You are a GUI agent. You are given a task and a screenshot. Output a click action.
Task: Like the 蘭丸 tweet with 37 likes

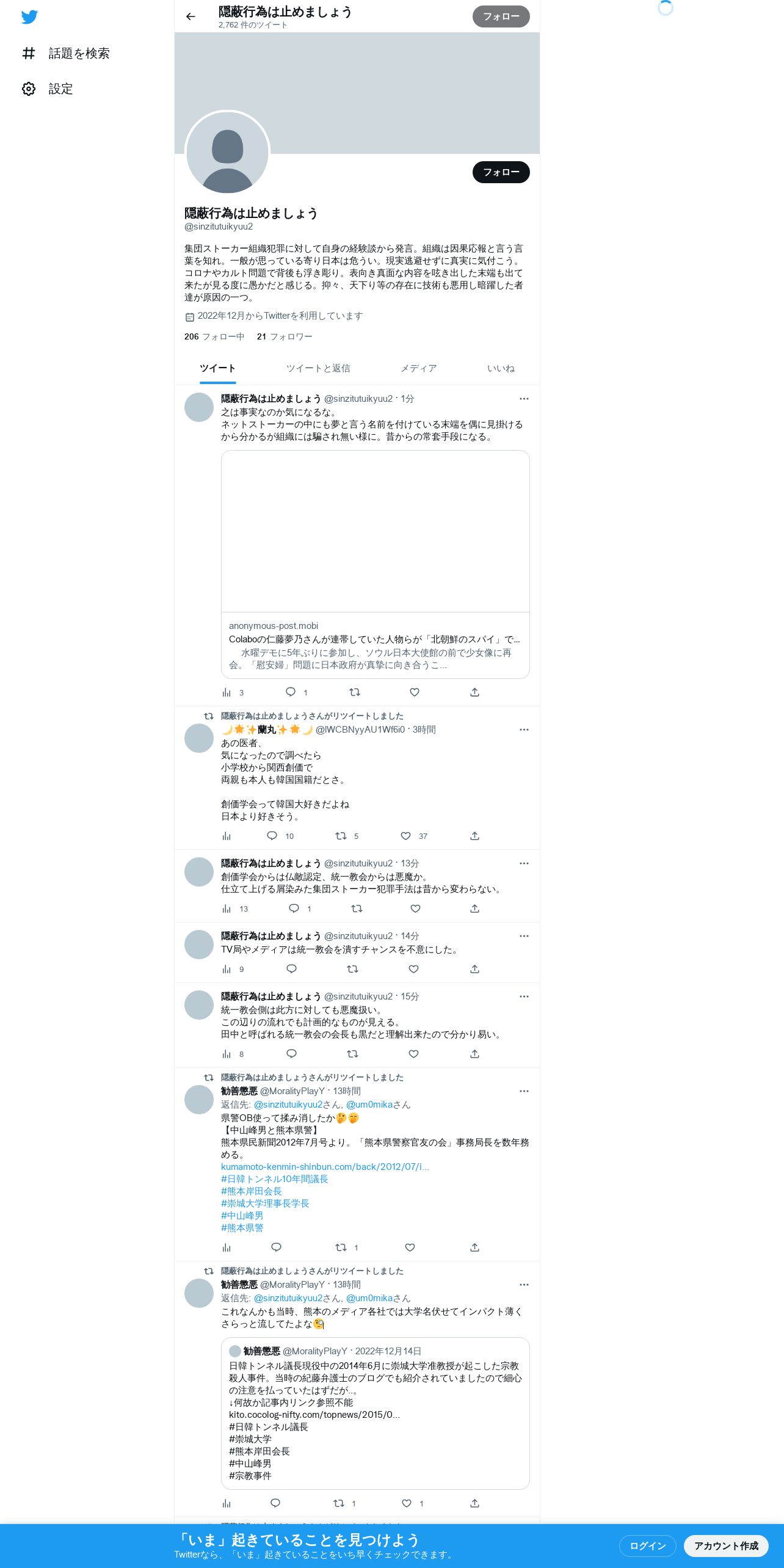coord(406,835)
